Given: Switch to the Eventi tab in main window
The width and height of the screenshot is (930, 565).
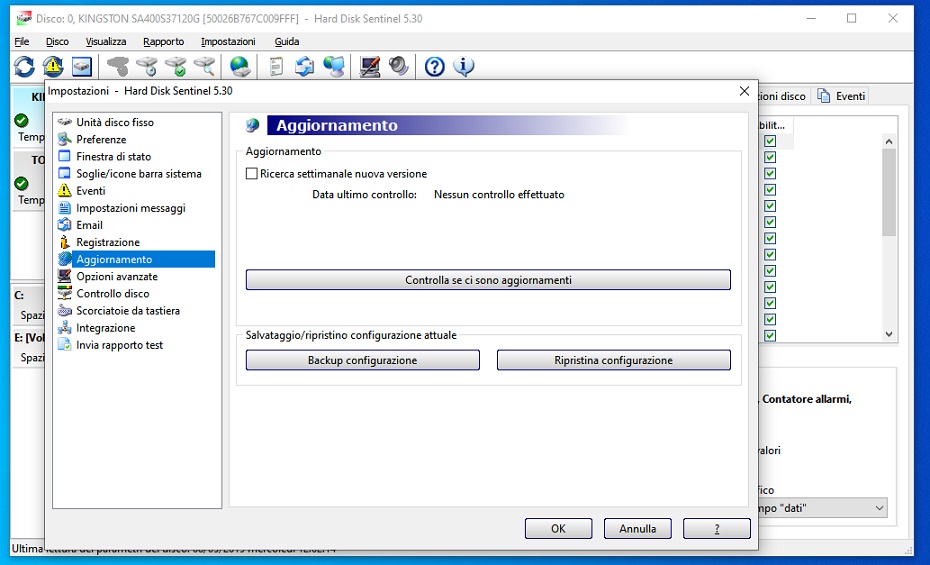Looking at the screenshot, I should point(842,96).
